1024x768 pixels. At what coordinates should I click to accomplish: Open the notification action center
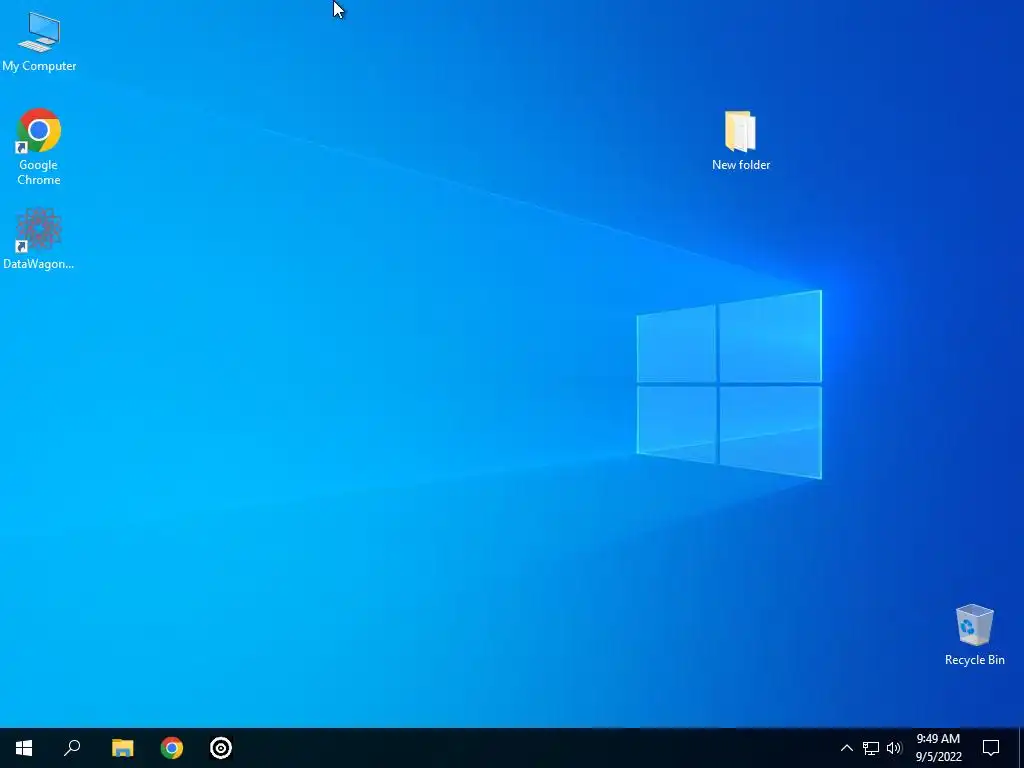991,748
